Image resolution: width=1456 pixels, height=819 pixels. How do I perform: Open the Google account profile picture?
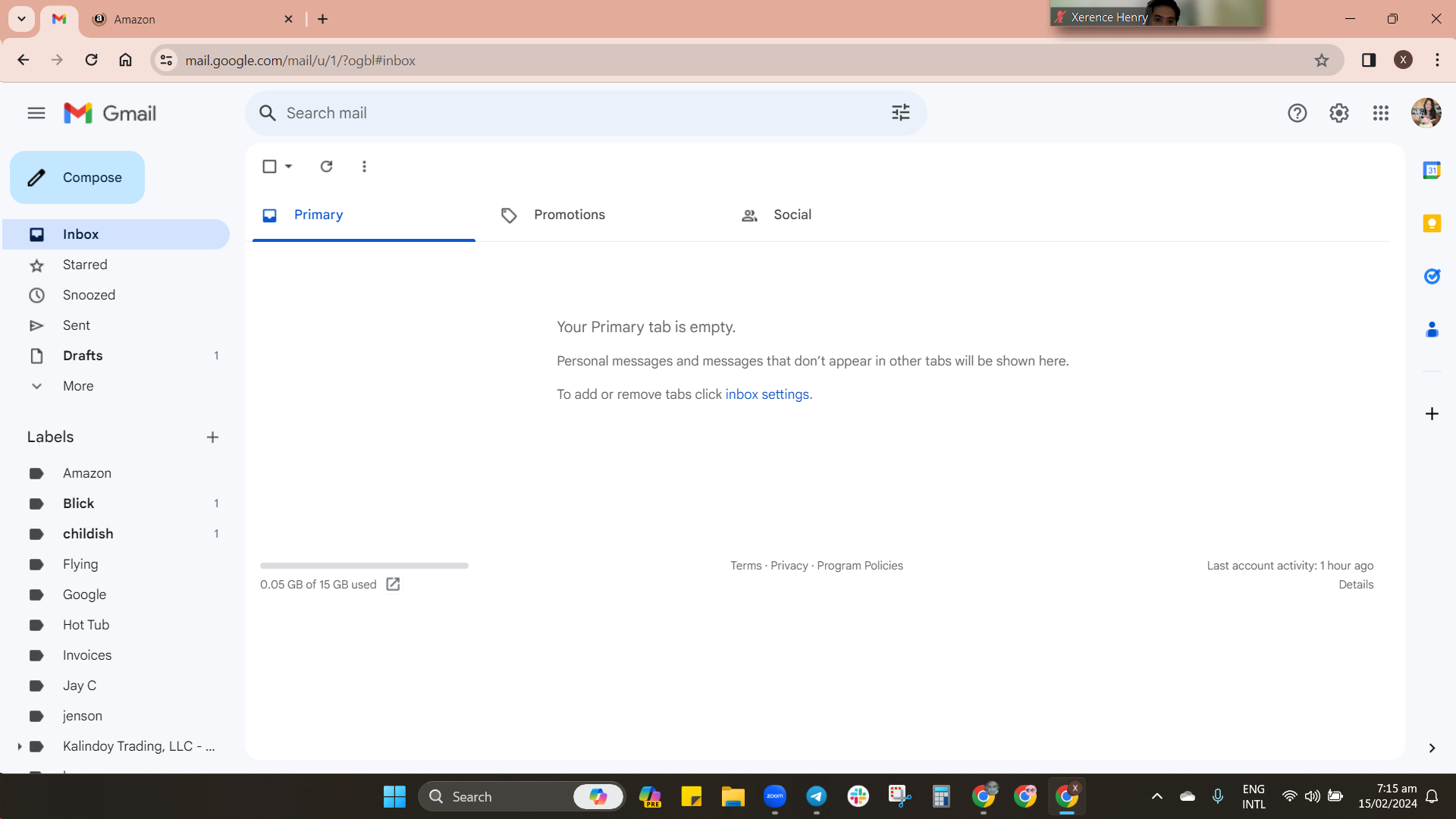[1426, 113]
